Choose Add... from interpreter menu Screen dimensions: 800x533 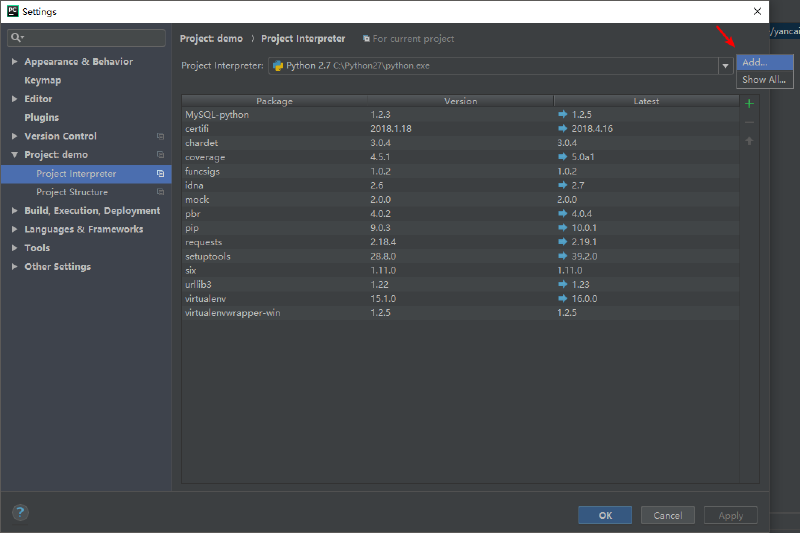tap(764, 62)
